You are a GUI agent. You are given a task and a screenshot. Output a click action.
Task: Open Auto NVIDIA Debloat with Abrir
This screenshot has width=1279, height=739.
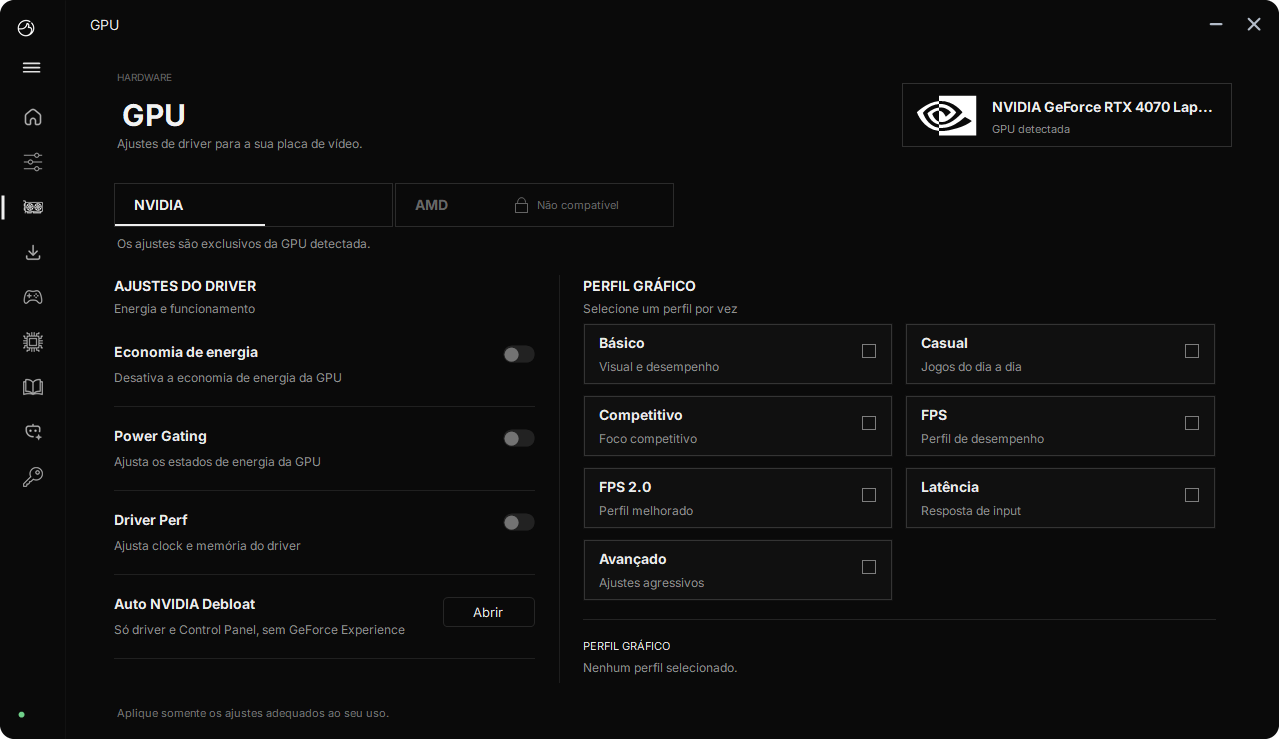coord(489,612)
